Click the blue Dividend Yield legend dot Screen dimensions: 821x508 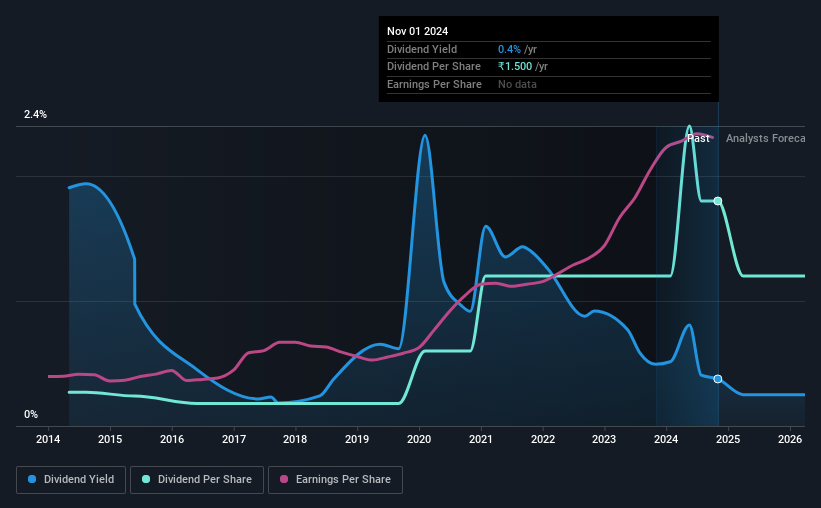point(32,479)
